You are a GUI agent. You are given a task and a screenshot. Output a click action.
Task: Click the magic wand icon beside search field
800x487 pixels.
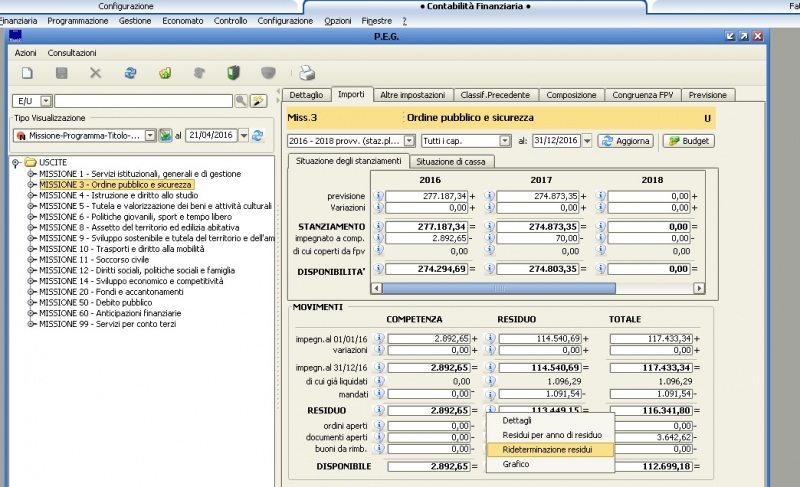click(258, 101)
